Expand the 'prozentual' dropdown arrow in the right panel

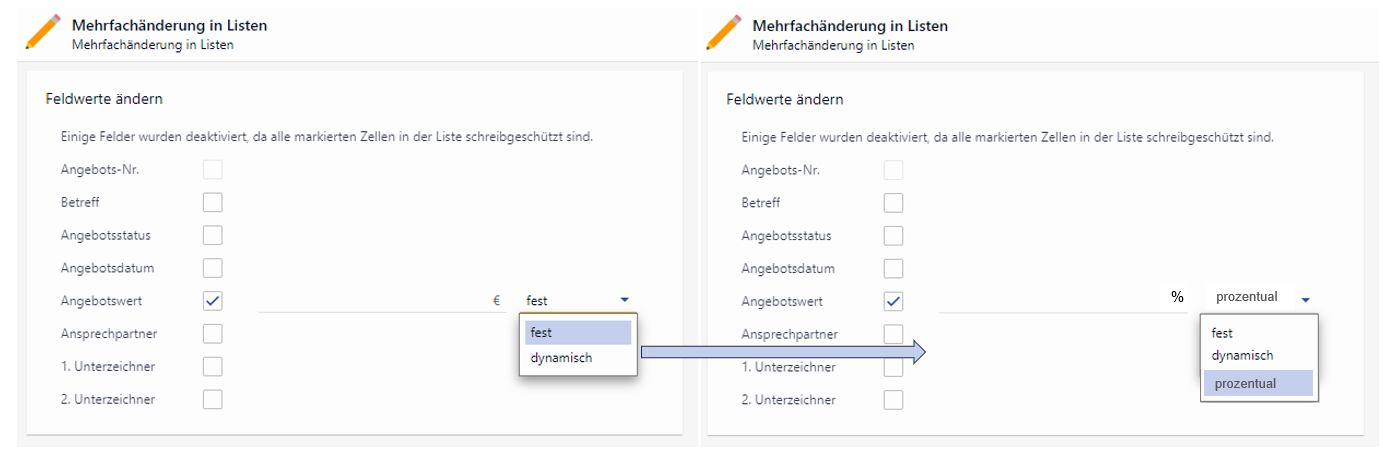click(1306, 298)
